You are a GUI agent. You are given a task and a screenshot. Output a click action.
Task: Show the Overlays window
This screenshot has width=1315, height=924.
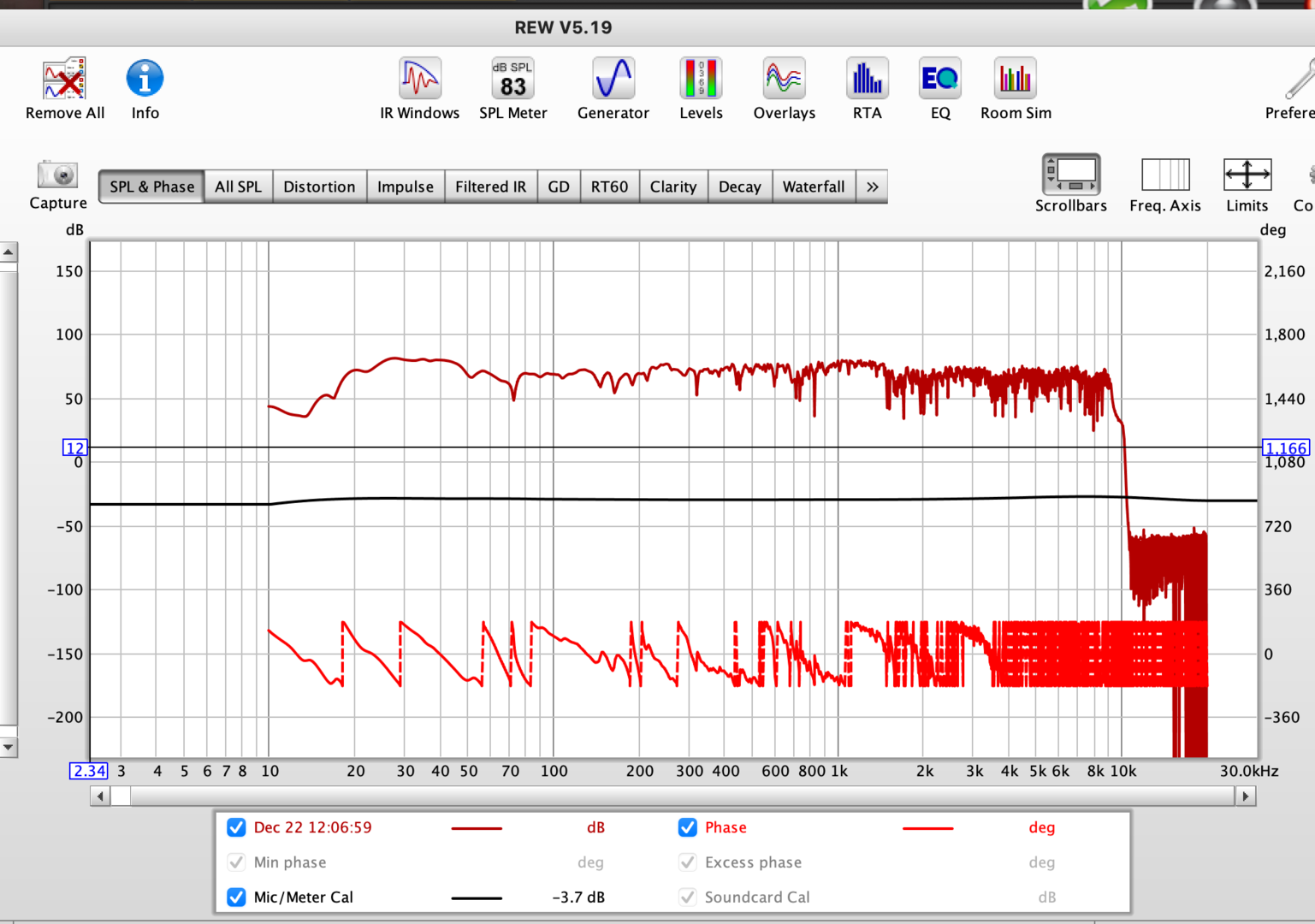click(784, 80)
